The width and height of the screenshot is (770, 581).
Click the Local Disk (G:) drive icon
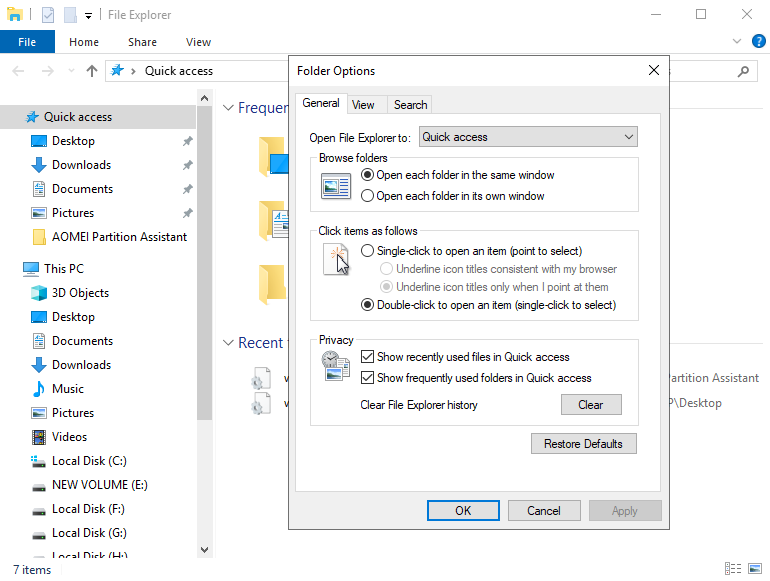pyautogui.click(x=39, y=534)
